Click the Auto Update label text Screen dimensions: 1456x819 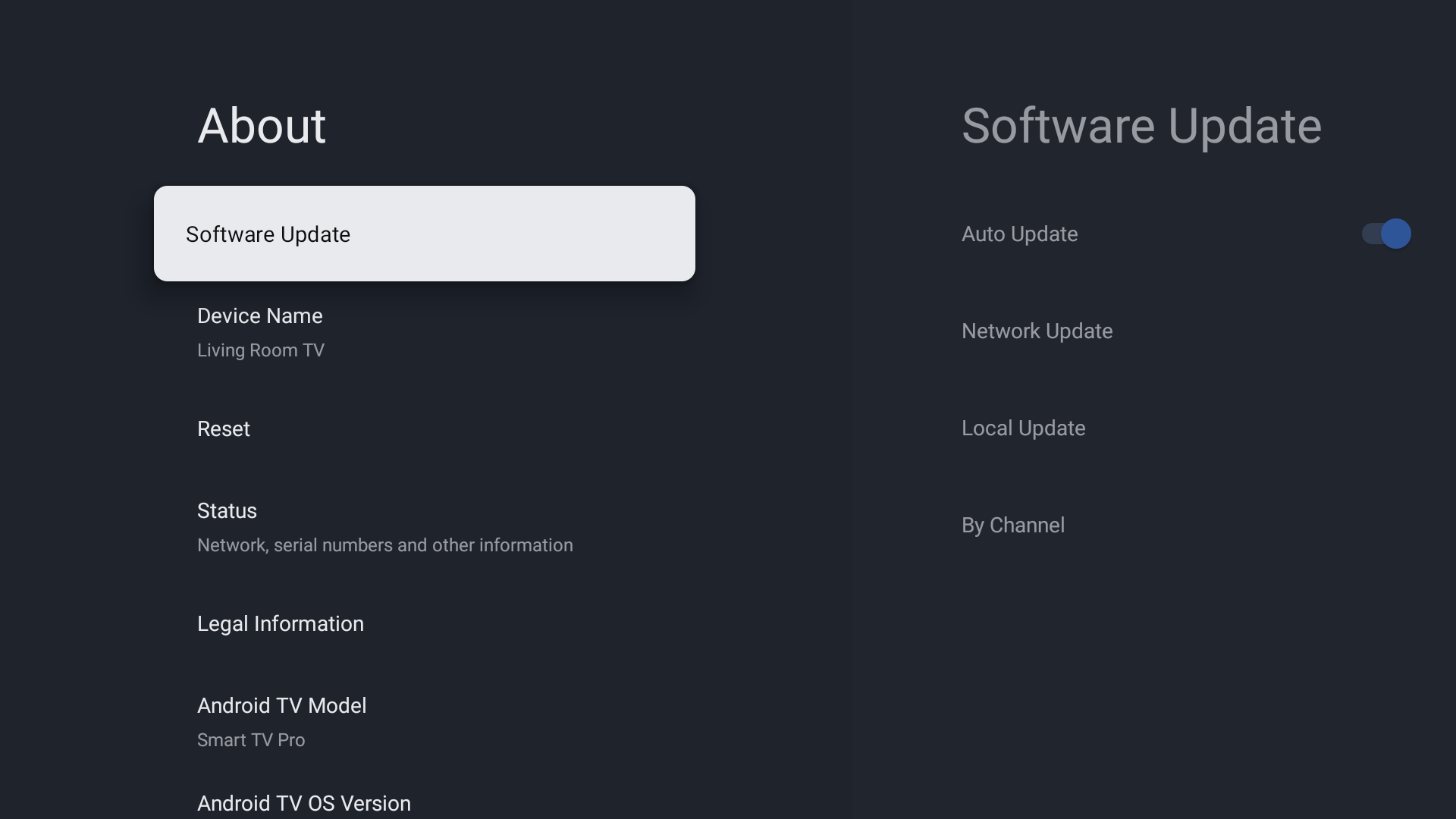tap(1019, 234)
